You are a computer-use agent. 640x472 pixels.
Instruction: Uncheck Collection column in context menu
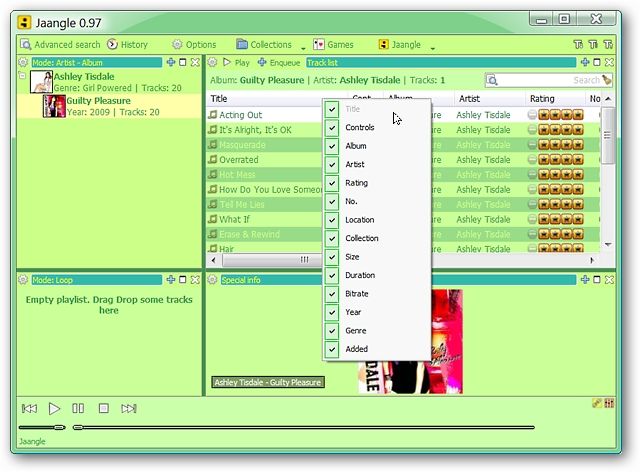pos(376,238)
